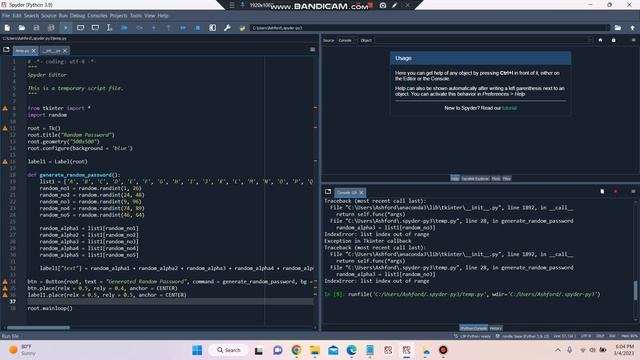
Task: Run the file with the green play button
Action: (x=66, y=28)
